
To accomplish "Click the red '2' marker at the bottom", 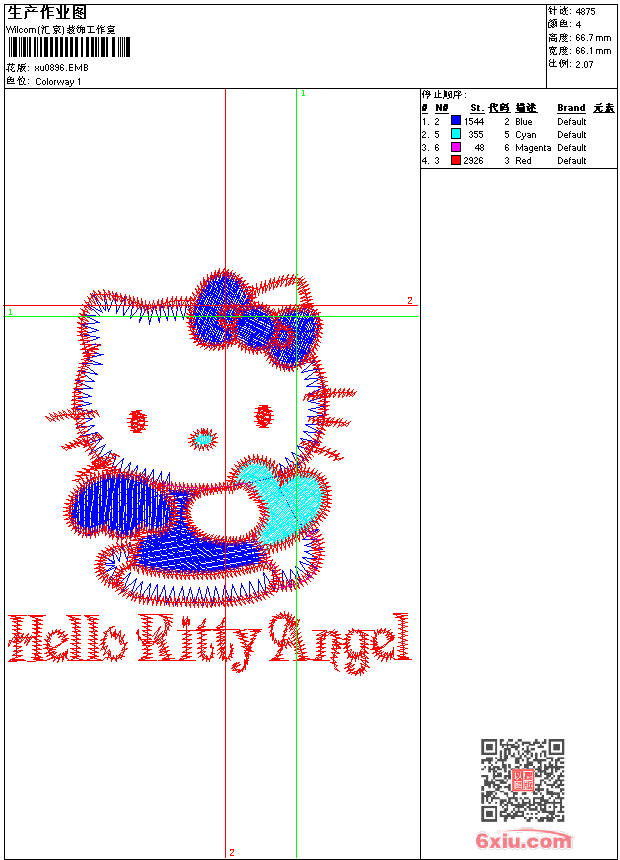I will (232, 852).
